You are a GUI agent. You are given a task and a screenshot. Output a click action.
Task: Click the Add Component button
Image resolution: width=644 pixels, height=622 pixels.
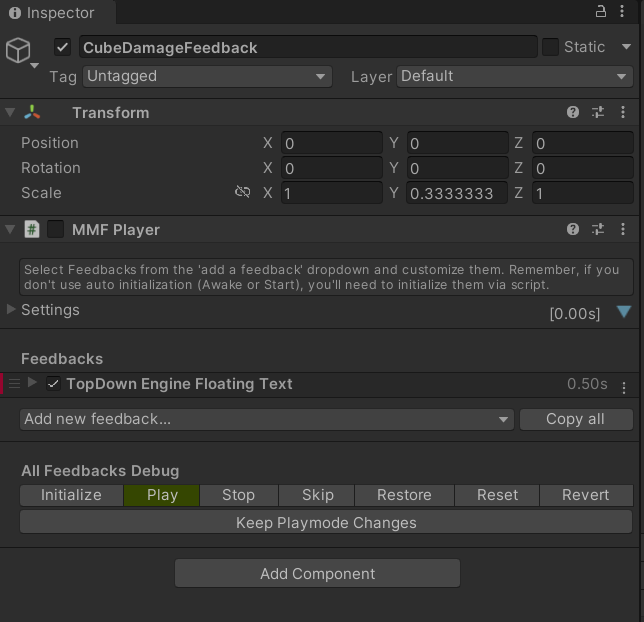(x=317, y=574)
